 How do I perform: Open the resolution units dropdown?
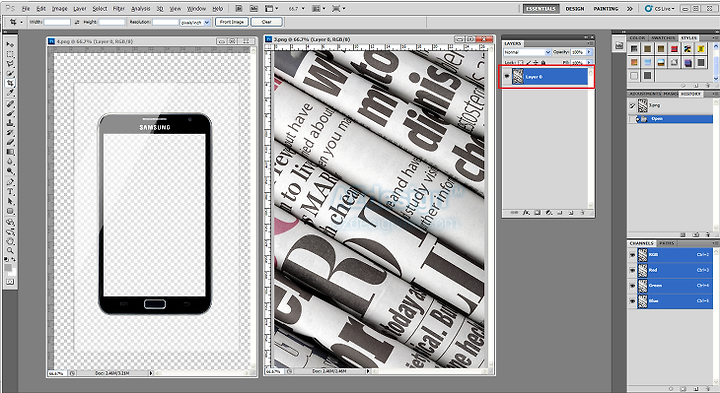[195, 22]
